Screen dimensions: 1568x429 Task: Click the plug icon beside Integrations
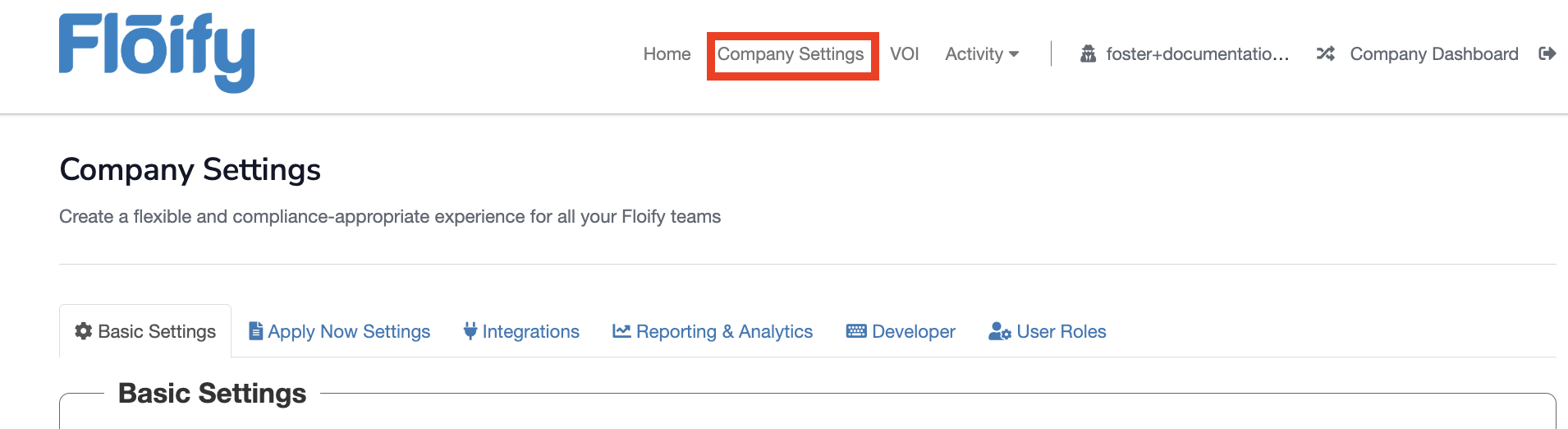coord(470,331)
